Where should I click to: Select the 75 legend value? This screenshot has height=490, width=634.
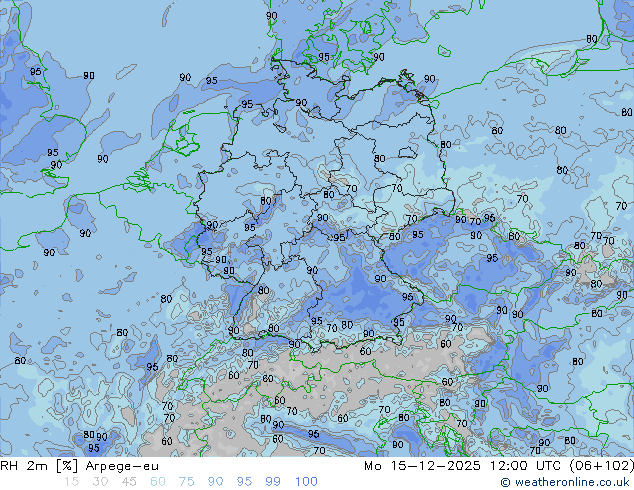[x=186, y=482]
